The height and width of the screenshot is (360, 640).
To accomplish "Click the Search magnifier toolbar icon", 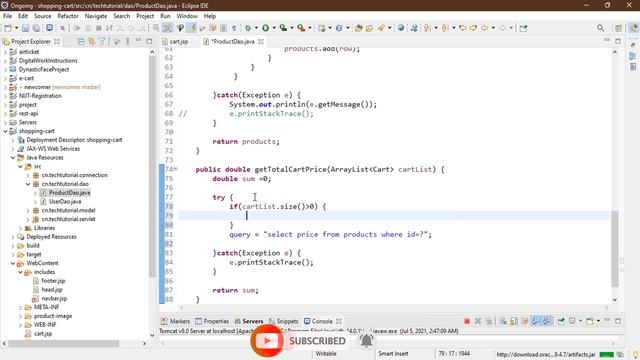I will click(x=600, y=28).
